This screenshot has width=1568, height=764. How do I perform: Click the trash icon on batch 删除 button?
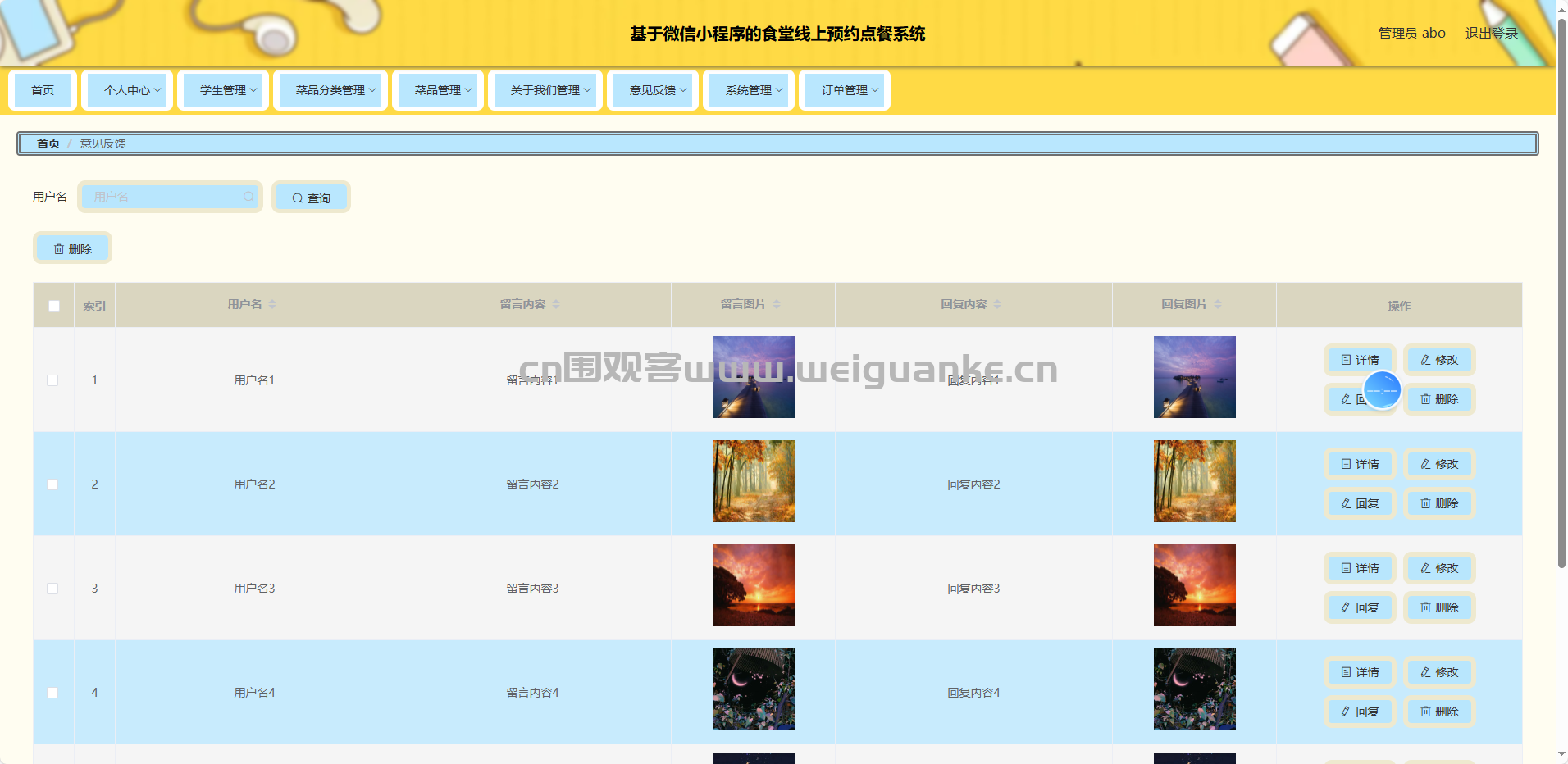click(x=59, y=249)
